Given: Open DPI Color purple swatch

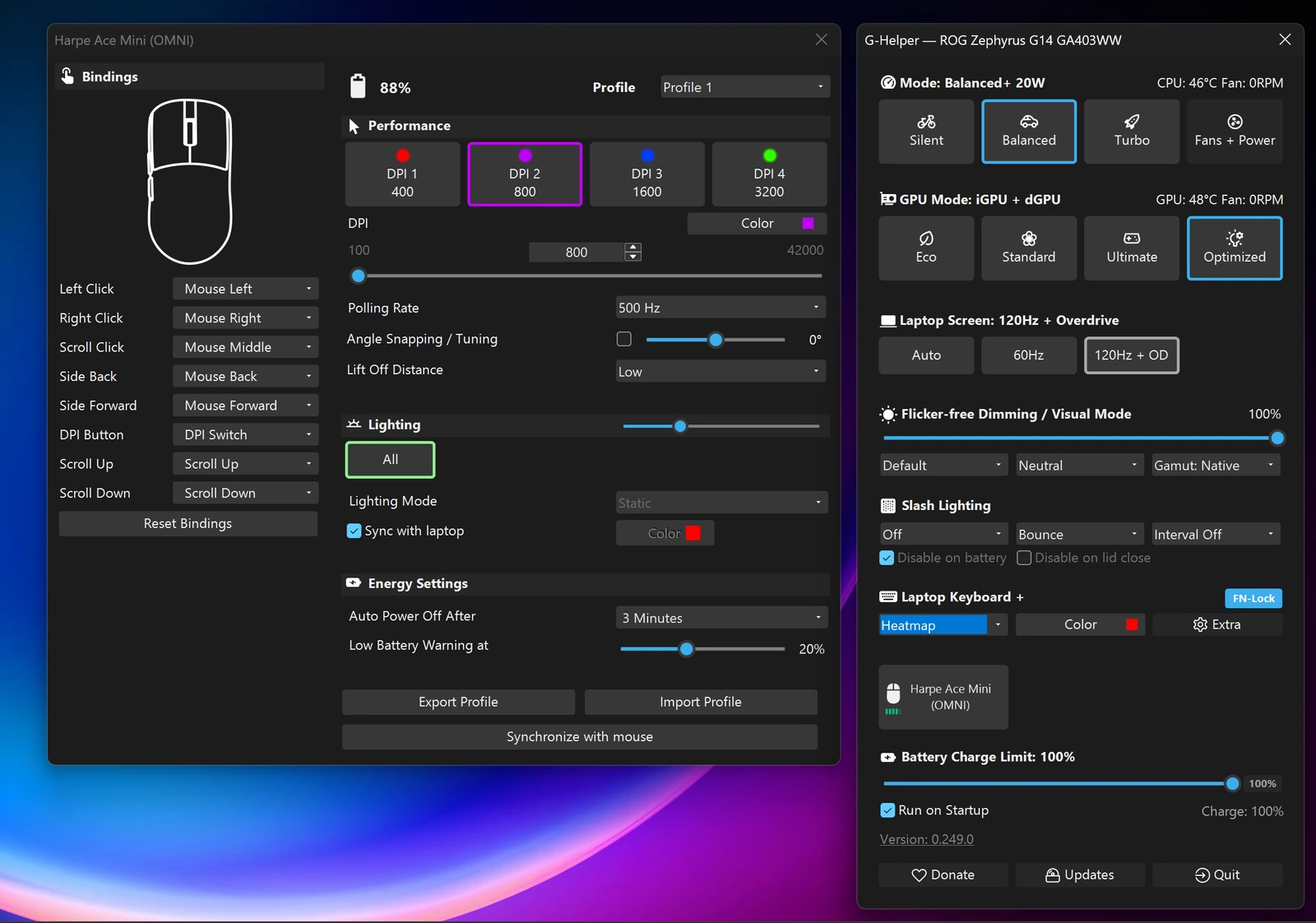Looking at the screenshot, I should tap(808, 223).
